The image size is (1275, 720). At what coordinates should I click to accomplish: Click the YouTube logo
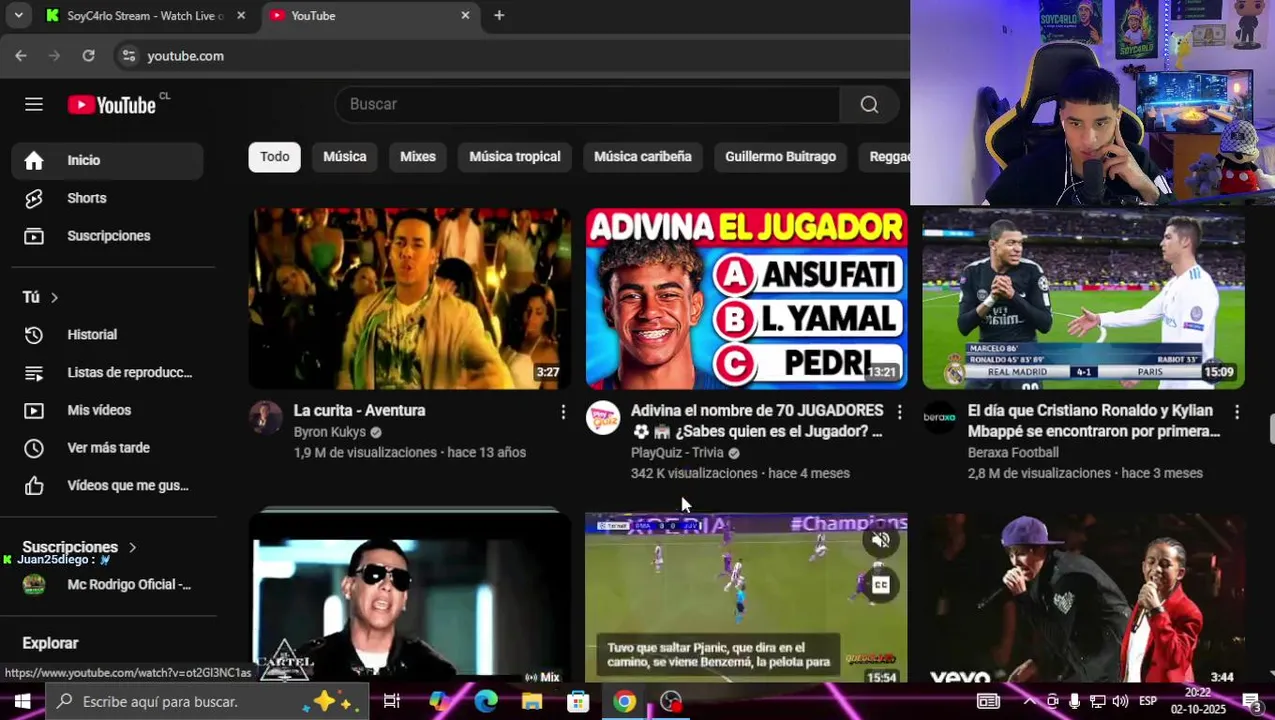click(112, 105)
